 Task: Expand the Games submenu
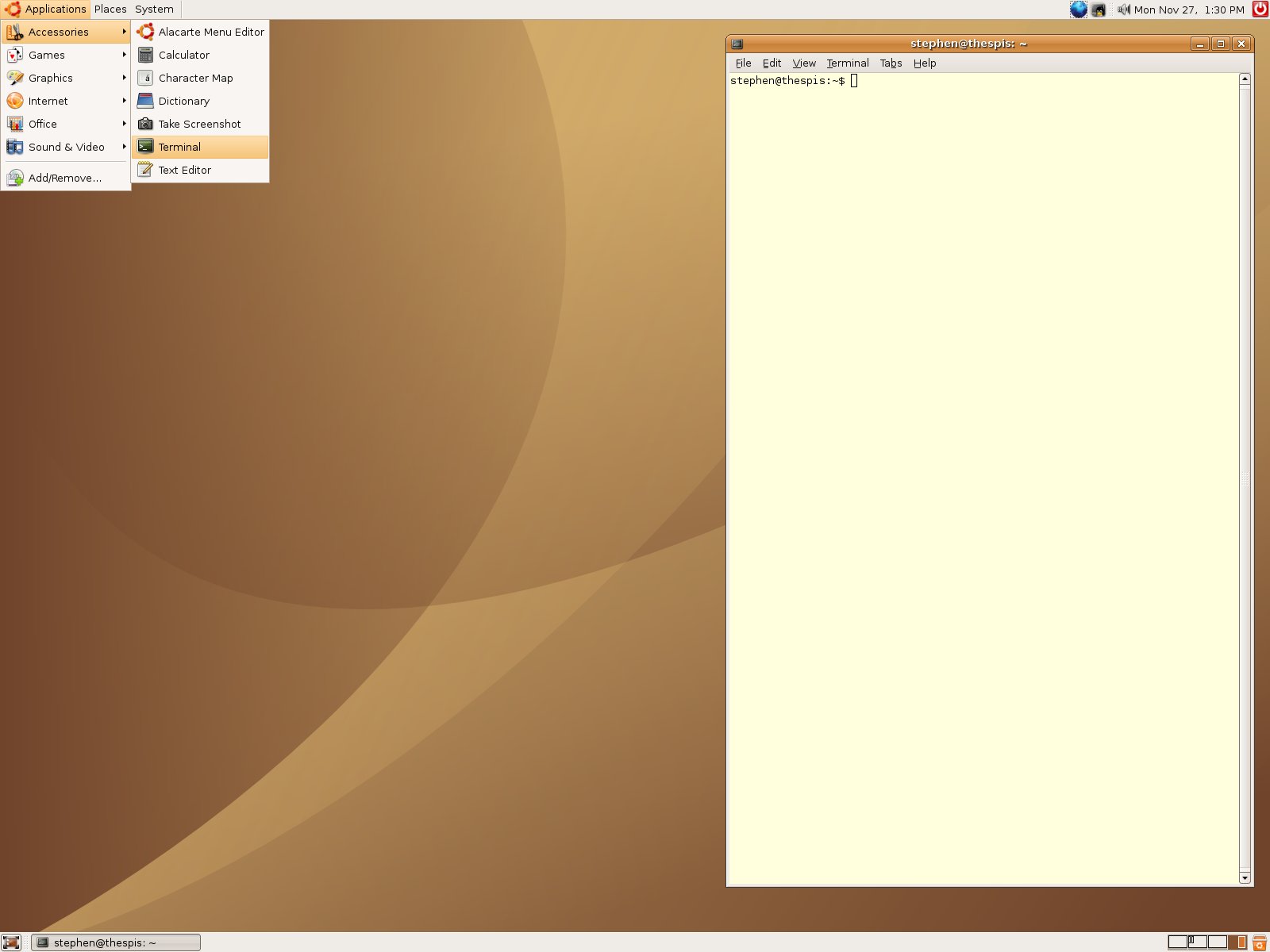pyautogui.click(x=66, y=55)
